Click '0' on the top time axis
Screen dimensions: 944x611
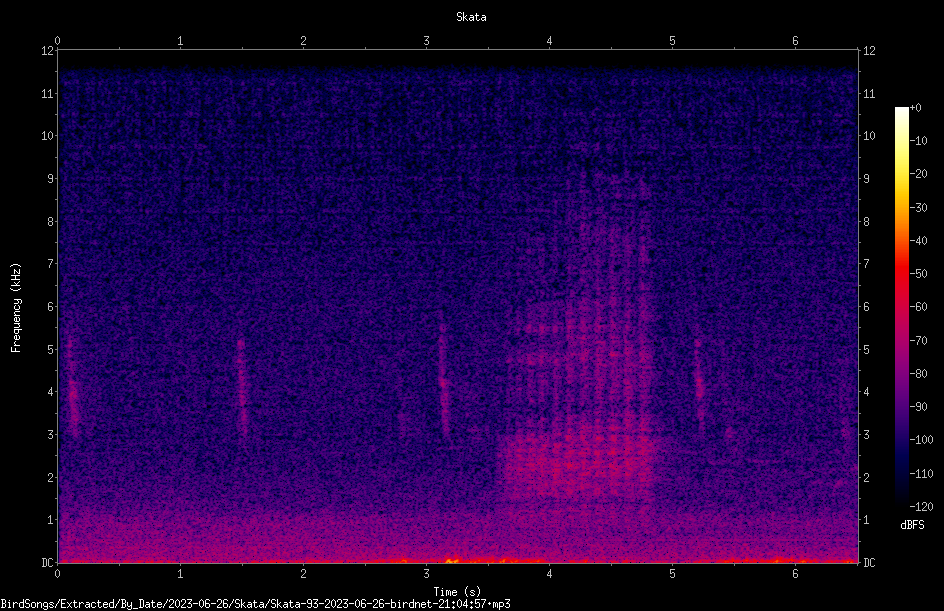(x=57, y=40)
